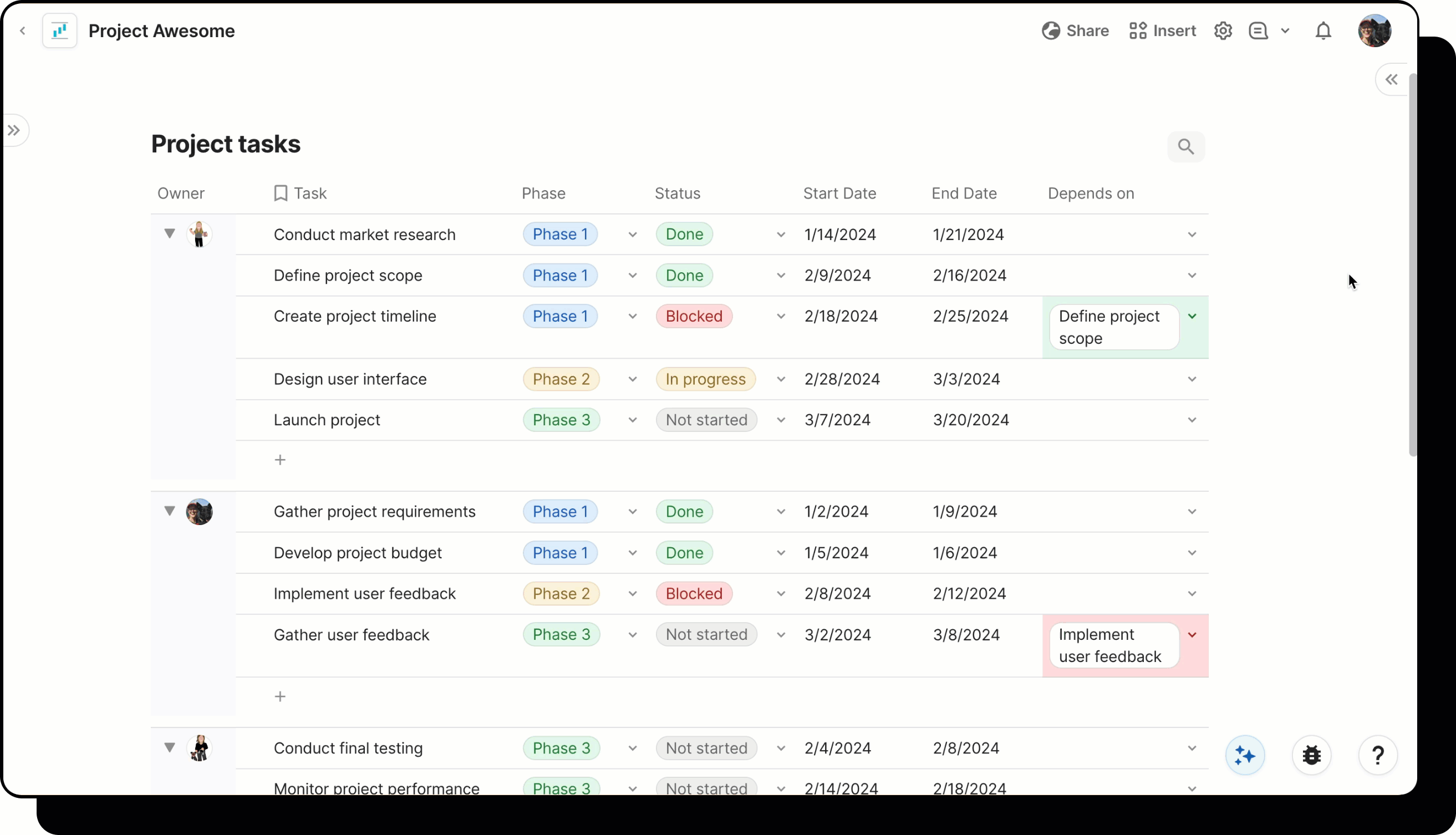Collapse the Conduct market research task group
Viewport: 1456px width, 835px height.
[170, 233]
